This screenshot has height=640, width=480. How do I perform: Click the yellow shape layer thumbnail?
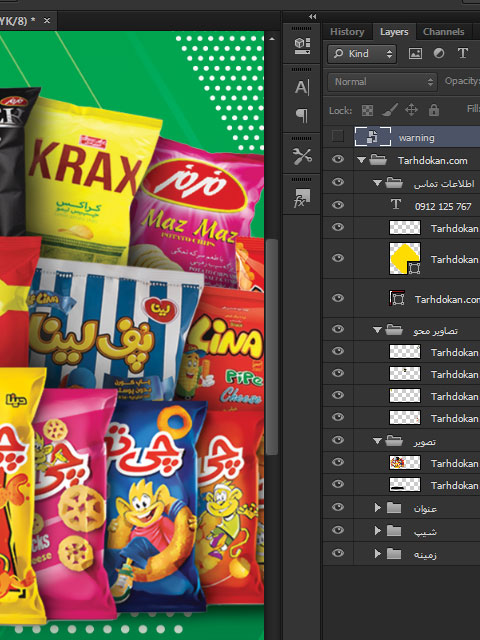404,258
